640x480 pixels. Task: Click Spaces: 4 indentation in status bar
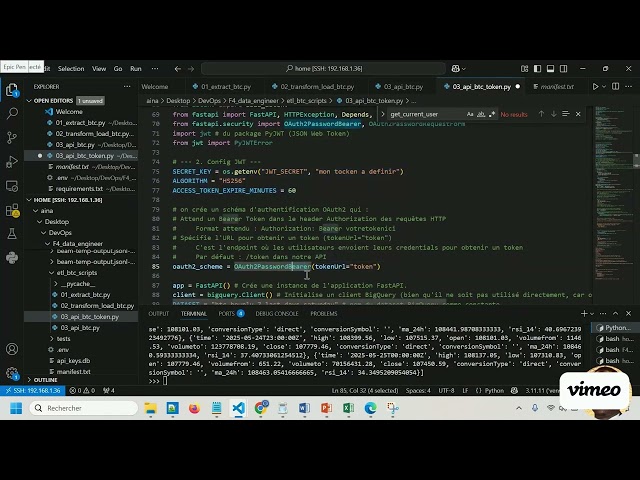(x=418, y=391)
